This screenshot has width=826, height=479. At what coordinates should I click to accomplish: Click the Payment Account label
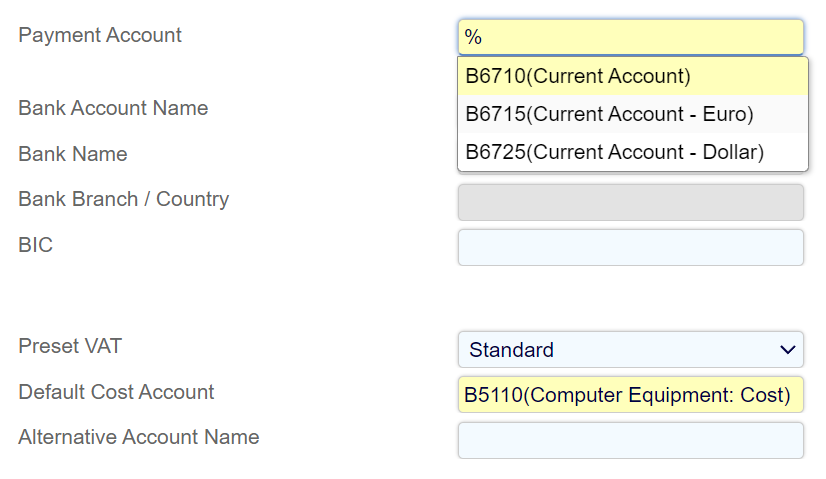pyautogui.click(x=100, y=35)
